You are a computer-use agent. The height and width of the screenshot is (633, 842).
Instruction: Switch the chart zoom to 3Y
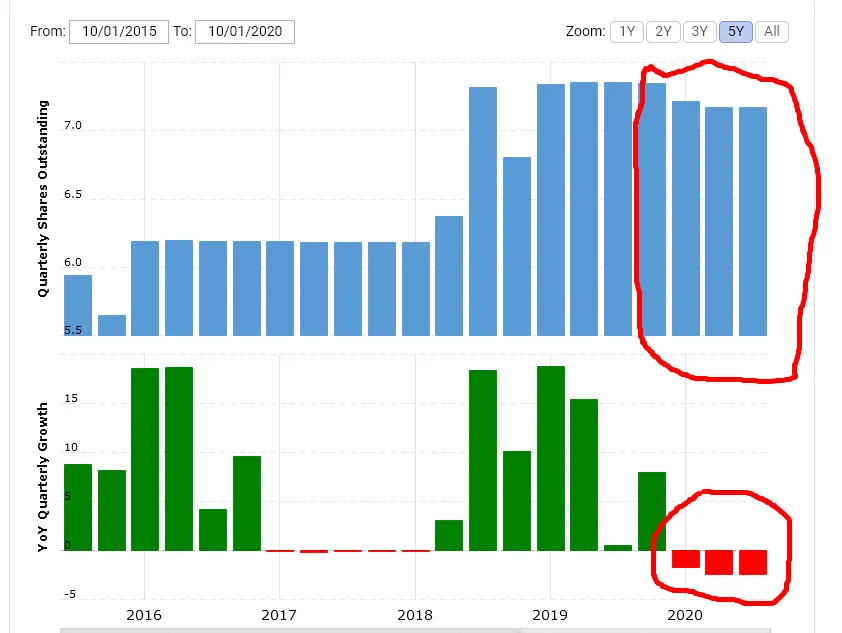coord(699,32)
